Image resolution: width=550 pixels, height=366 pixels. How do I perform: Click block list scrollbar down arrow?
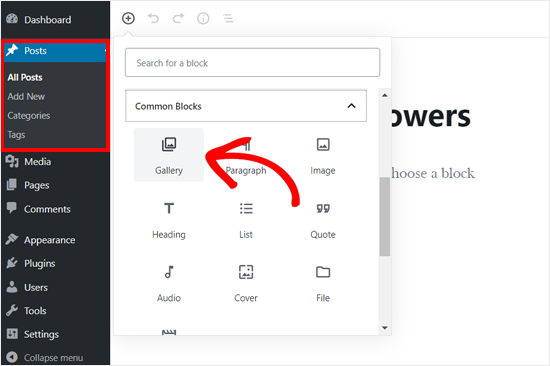point(385,328)
